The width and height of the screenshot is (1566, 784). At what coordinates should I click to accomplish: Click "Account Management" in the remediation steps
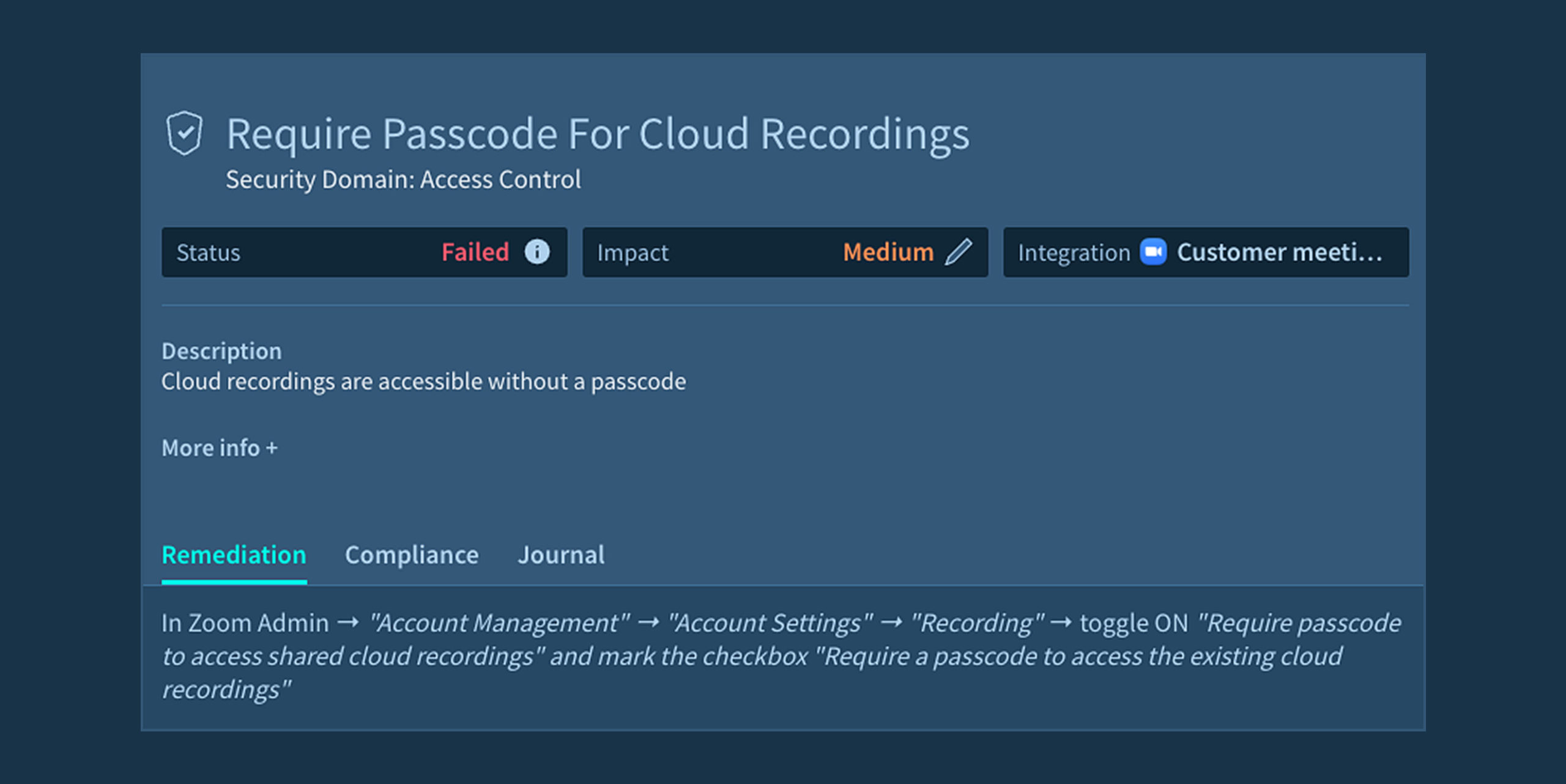pos(499,623)
